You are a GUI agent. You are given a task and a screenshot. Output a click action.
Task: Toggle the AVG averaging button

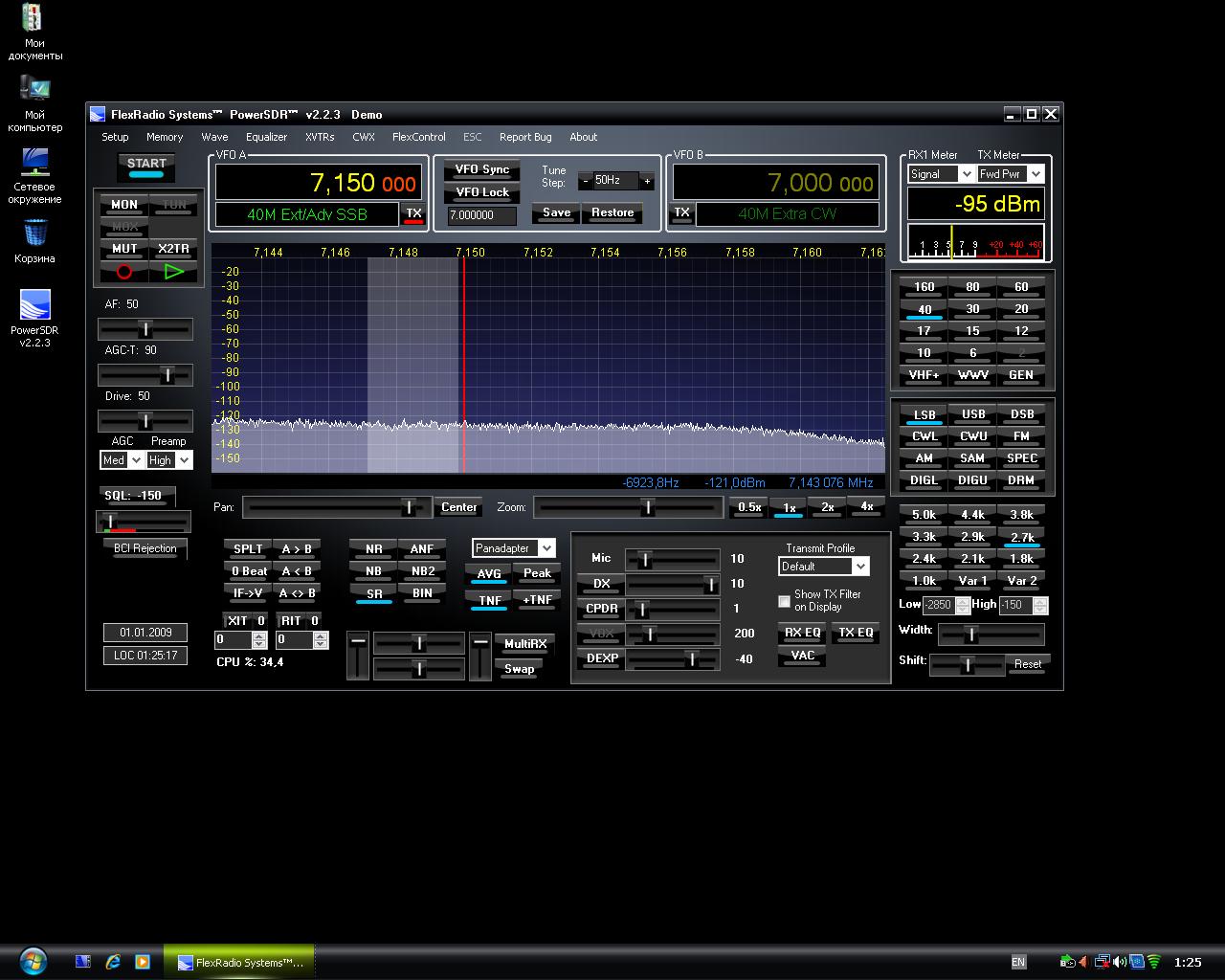click(x=489, y=574)
